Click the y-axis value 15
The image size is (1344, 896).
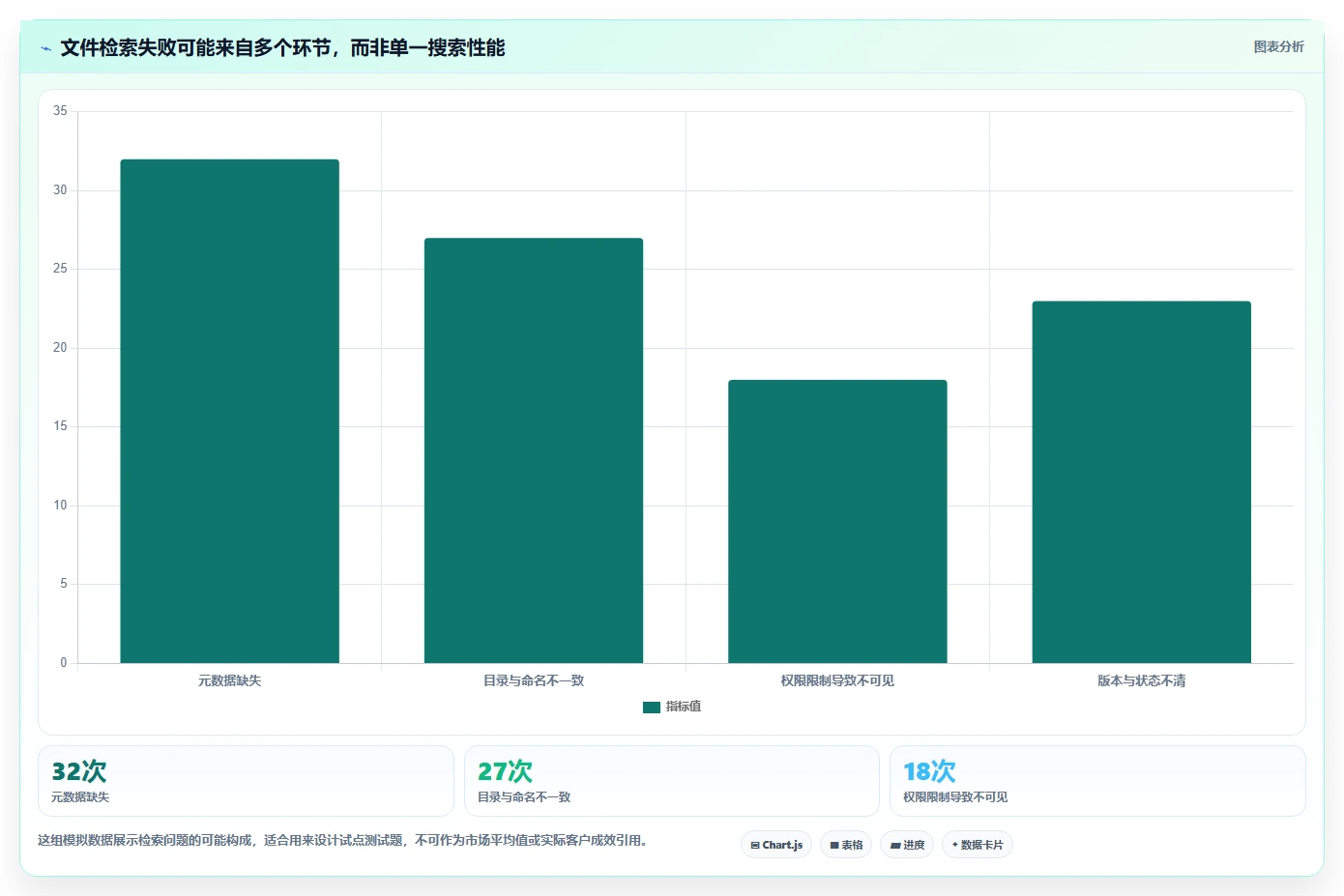(60, 426)
